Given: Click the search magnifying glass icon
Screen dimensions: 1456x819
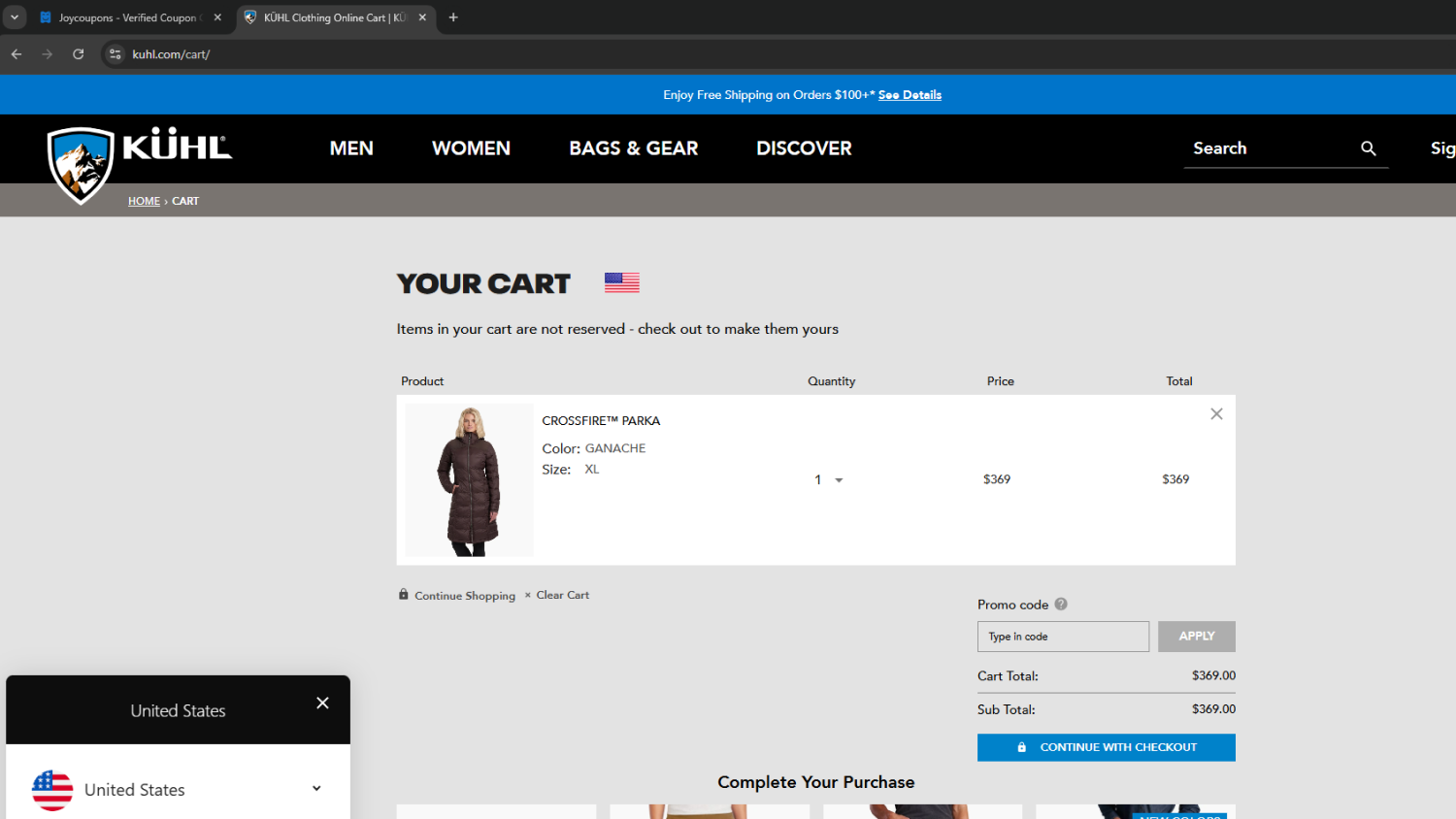Looking at the screenshot, I should pos(1368,148).
